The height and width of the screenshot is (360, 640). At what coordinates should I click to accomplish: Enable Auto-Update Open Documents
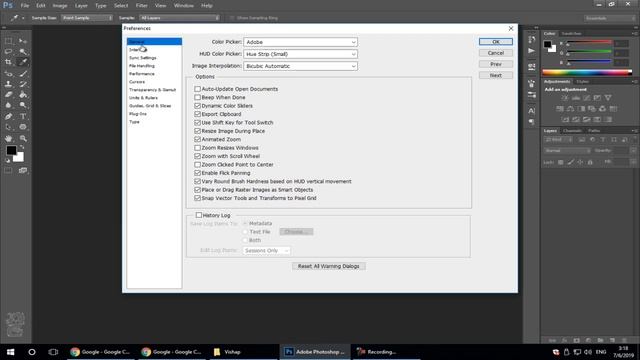tap(198, 89)
